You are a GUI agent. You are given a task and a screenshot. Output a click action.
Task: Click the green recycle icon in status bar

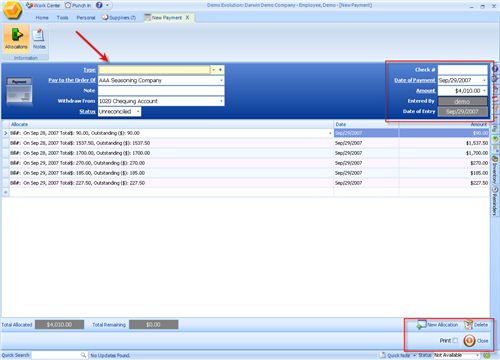[487, 355]
